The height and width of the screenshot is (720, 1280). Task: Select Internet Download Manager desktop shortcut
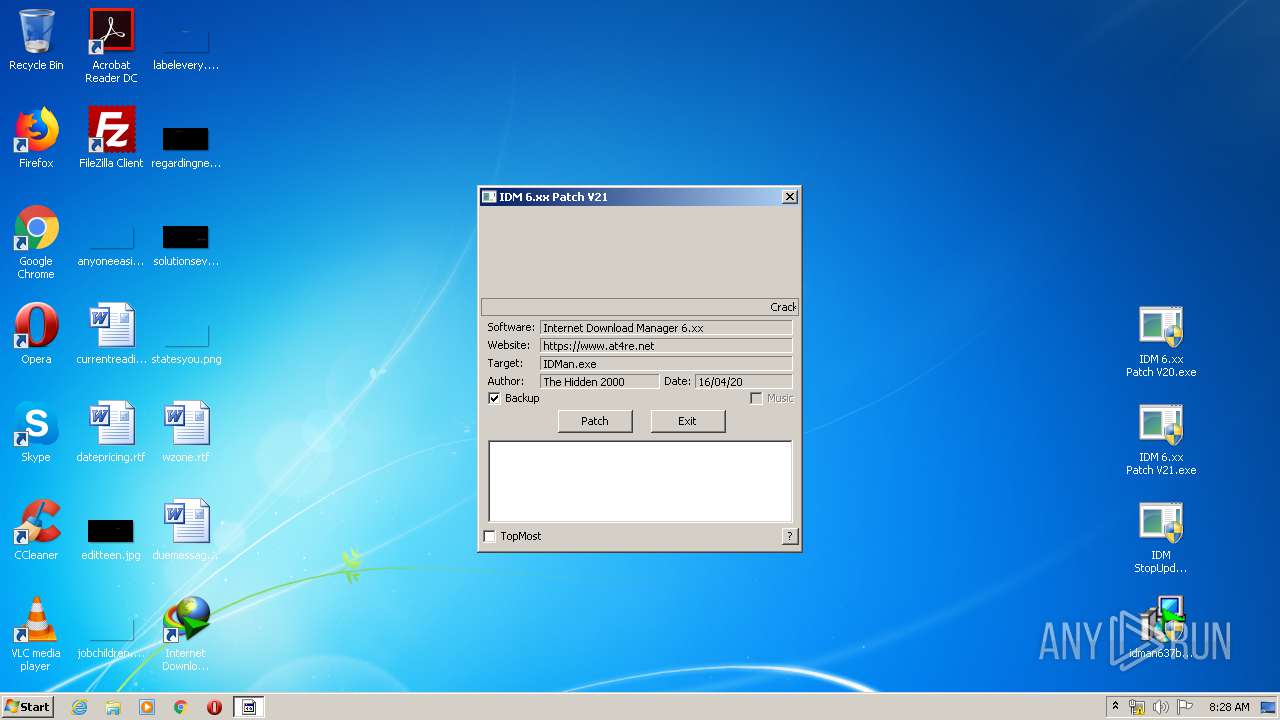(x=186, y=634)
